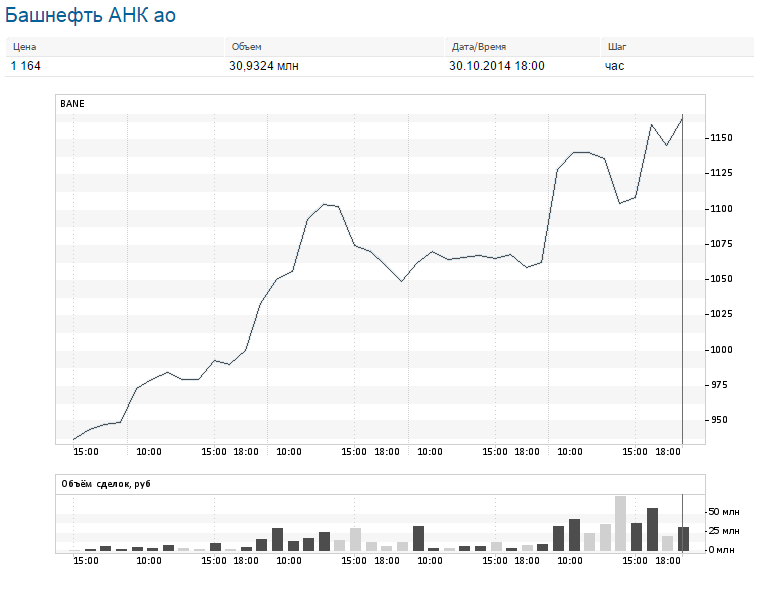This screenshot has width=758, height=594.
Task: Click the 1125 price axis label
Action: pyautogui.click(x=721, y=173)
